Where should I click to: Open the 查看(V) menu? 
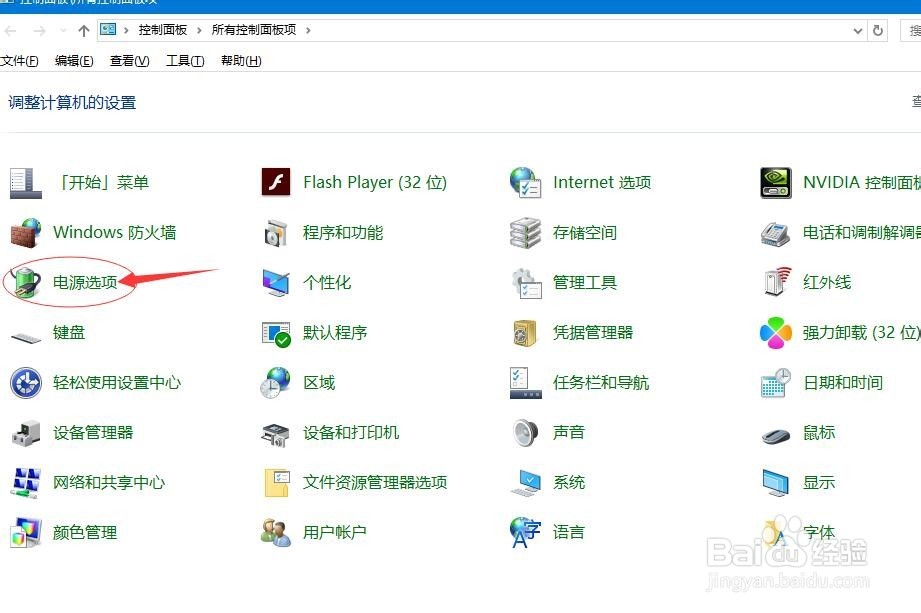128,60
